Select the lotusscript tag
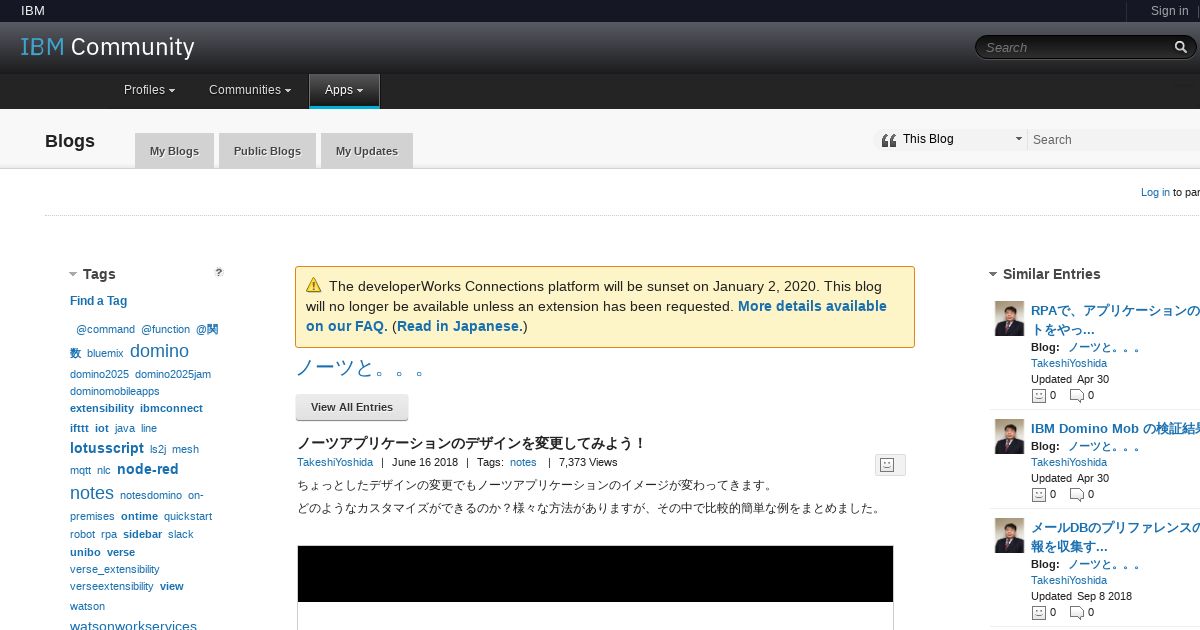 (x=107, y=448)
